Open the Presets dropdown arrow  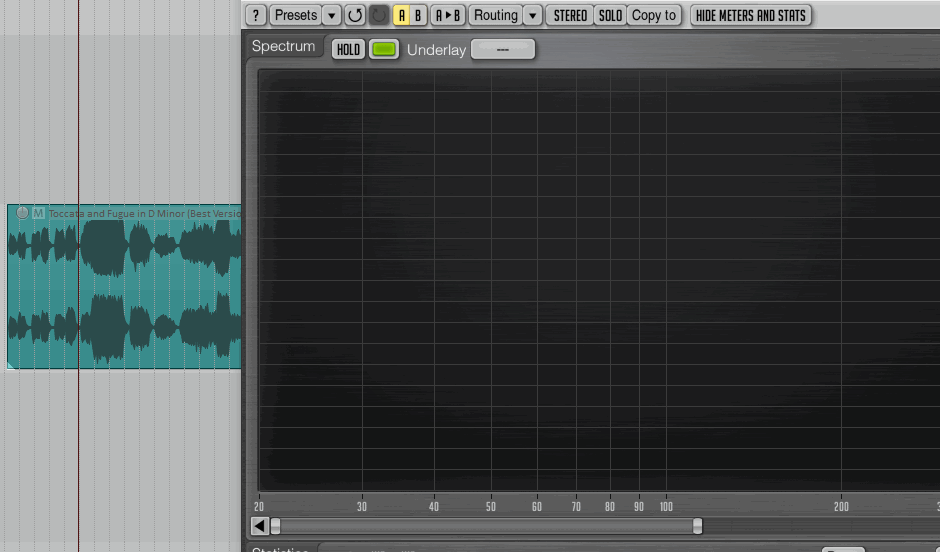pos(332,15)
